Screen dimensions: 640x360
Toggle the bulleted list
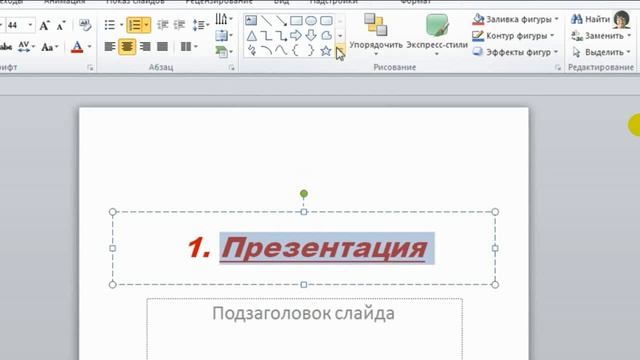pyautogui.click(x=109, y=25)
